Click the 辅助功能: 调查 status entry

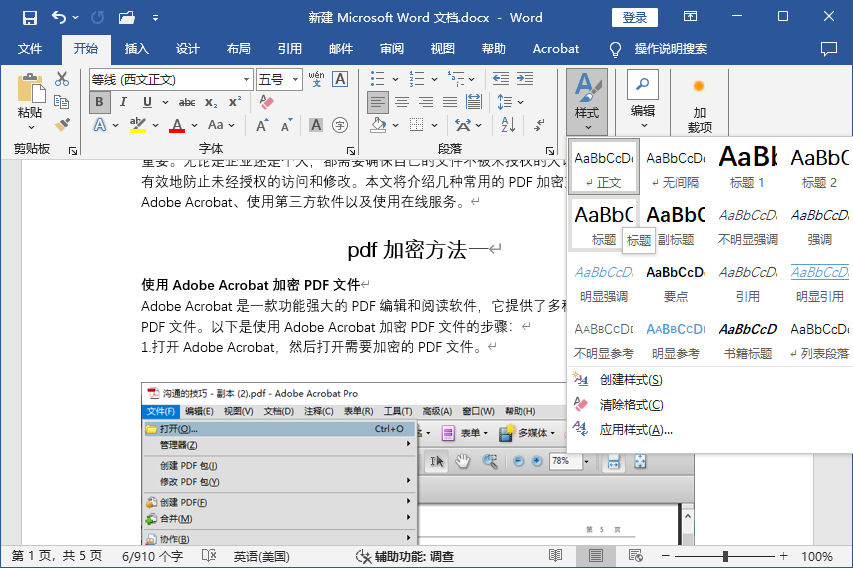tap(405, 556)
